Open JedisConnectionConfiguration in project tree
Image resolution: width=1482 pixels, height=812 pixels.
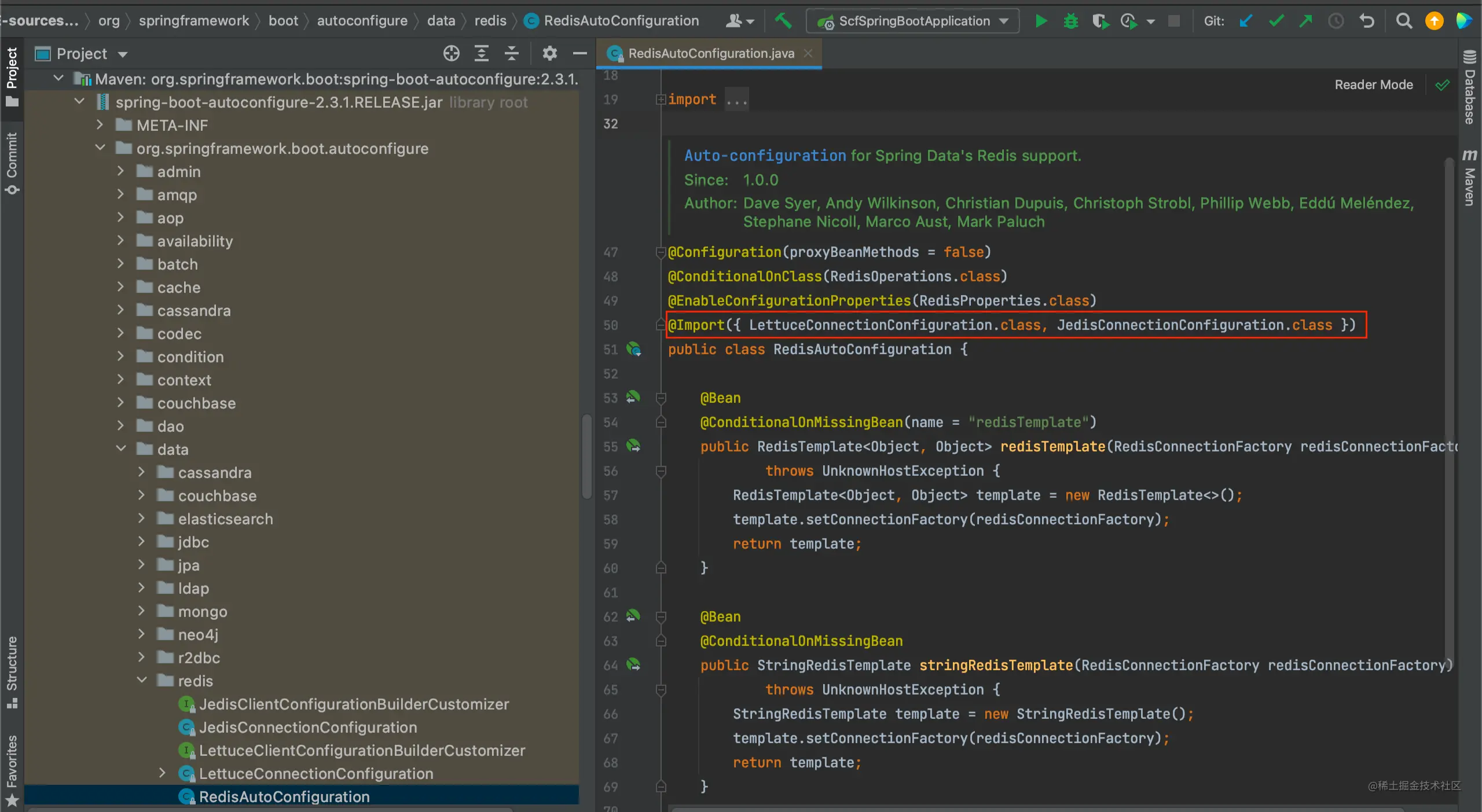coord(307,727)
